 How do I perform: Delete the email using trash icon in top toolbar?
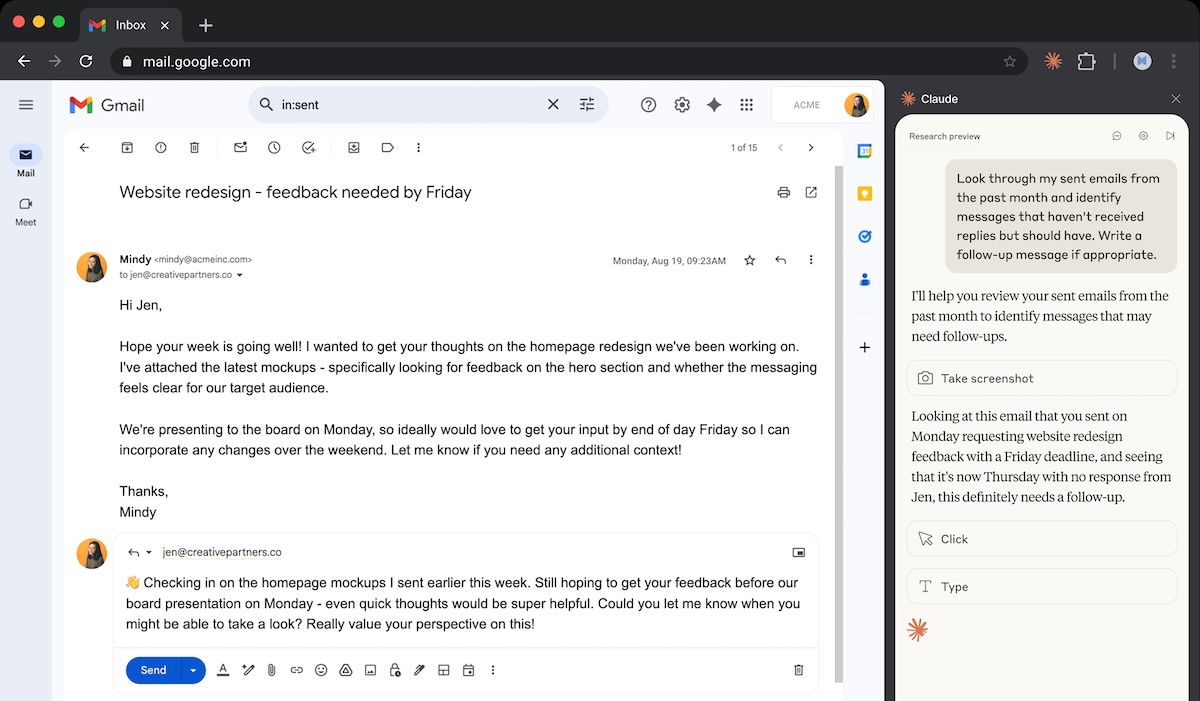(195, 148)
